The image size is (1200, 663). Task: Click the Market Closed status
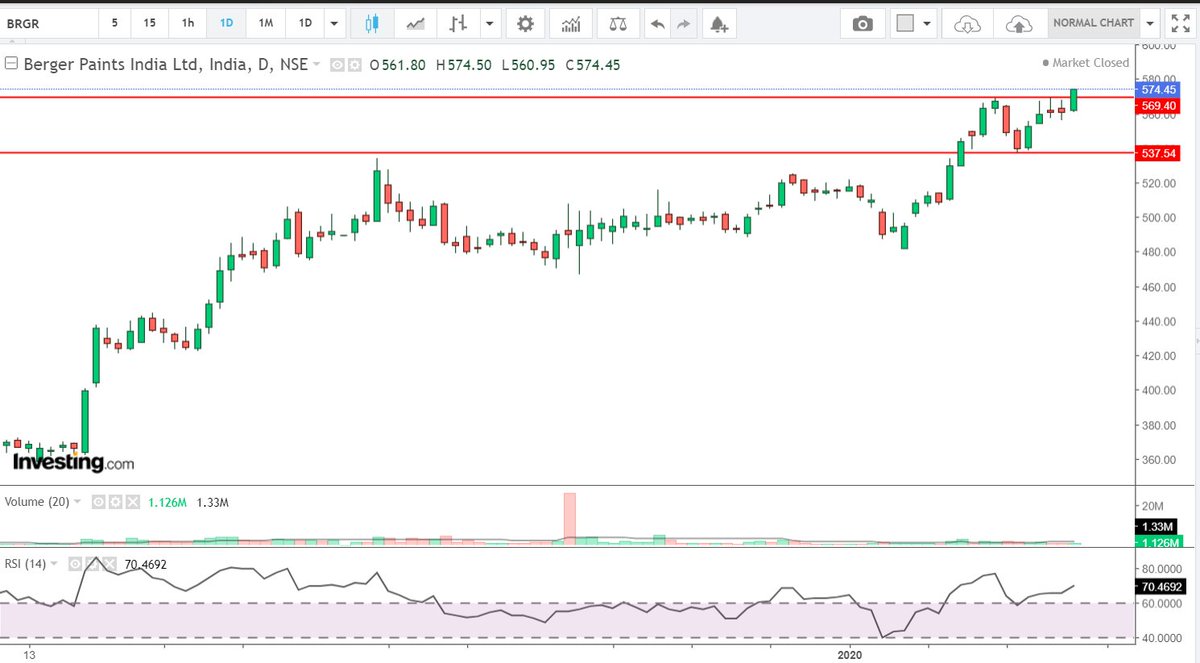1085,62
